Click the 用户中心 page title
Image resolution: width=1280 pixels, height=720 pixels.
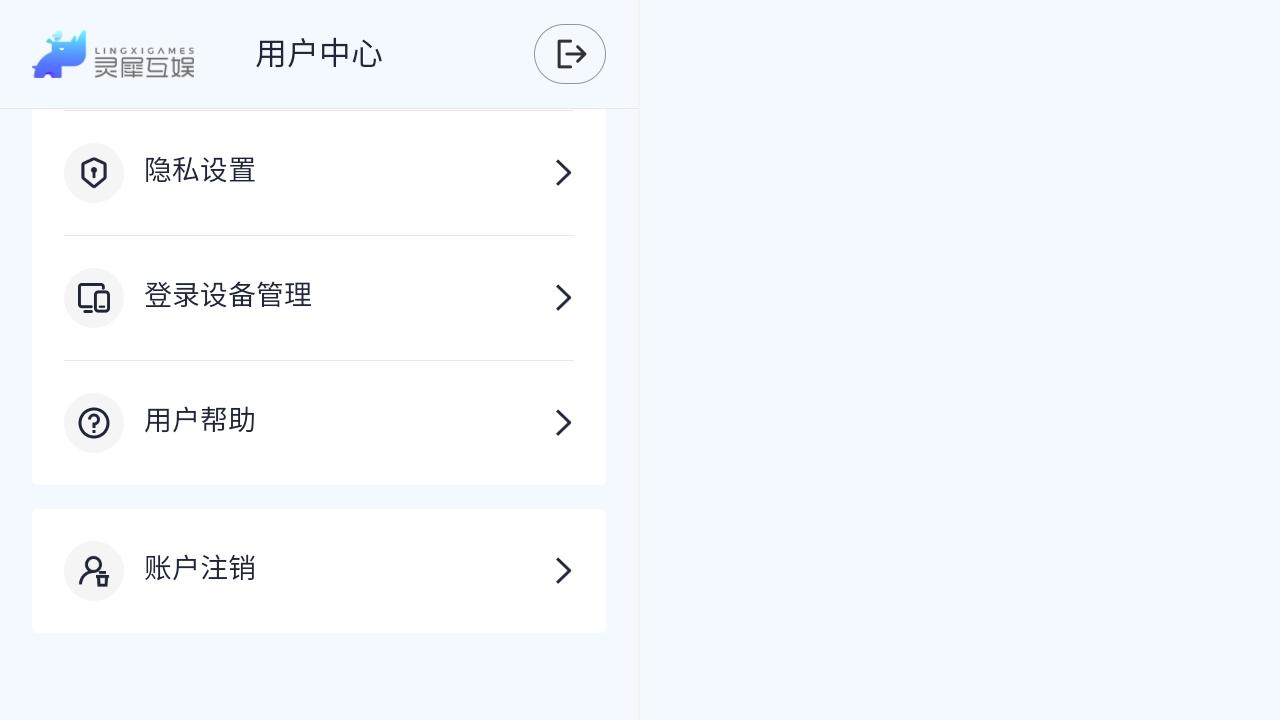point(318,54)
